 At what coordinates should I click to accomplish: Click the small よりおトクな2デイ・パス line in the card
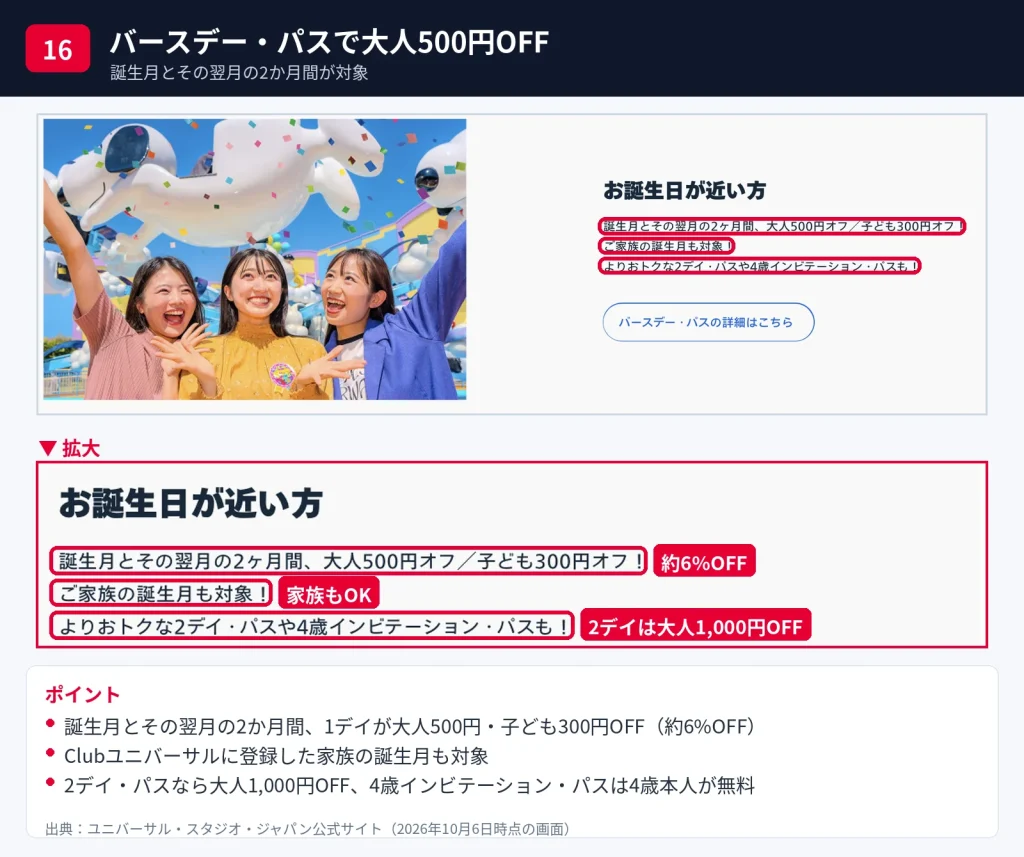coord(760,266)
